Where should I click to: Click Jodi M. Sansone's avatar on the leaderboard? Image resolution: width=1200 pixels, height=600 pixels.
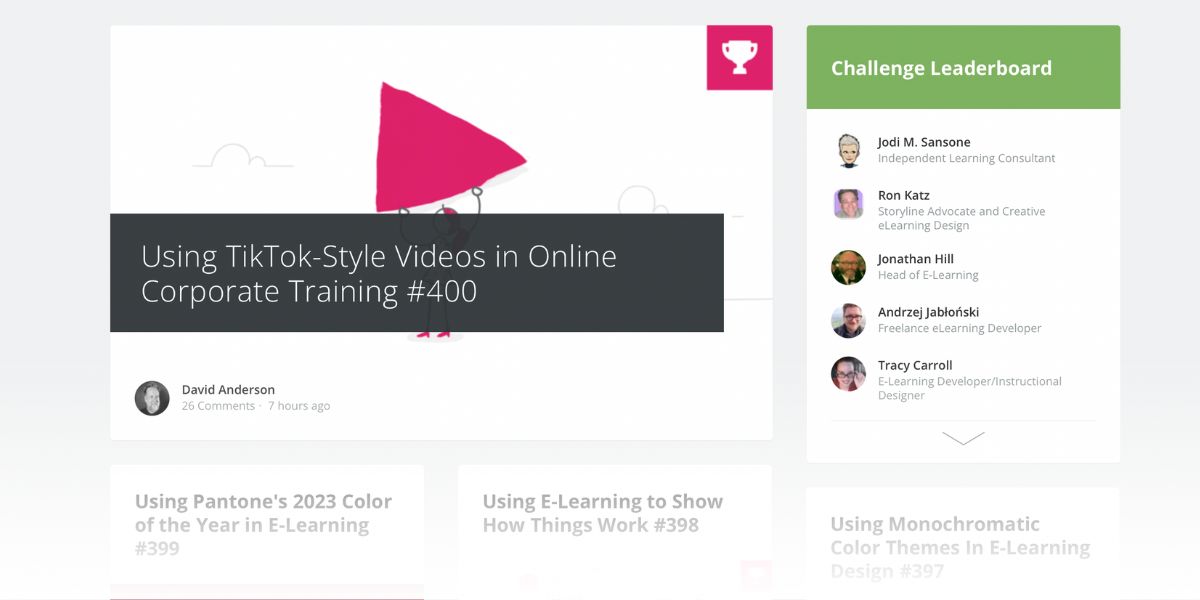pyautogui.click(x=848, y=150)
